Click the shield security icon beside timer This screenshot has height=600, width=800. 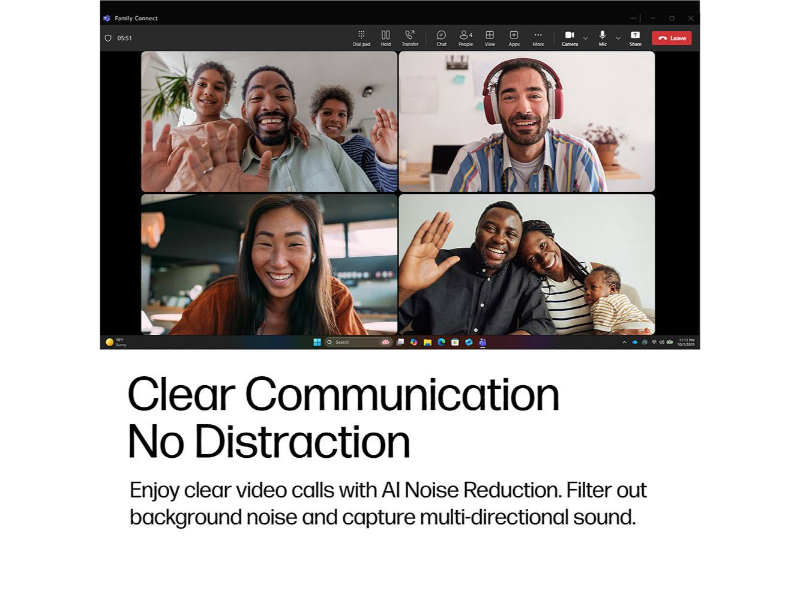(x=108, y=38)
